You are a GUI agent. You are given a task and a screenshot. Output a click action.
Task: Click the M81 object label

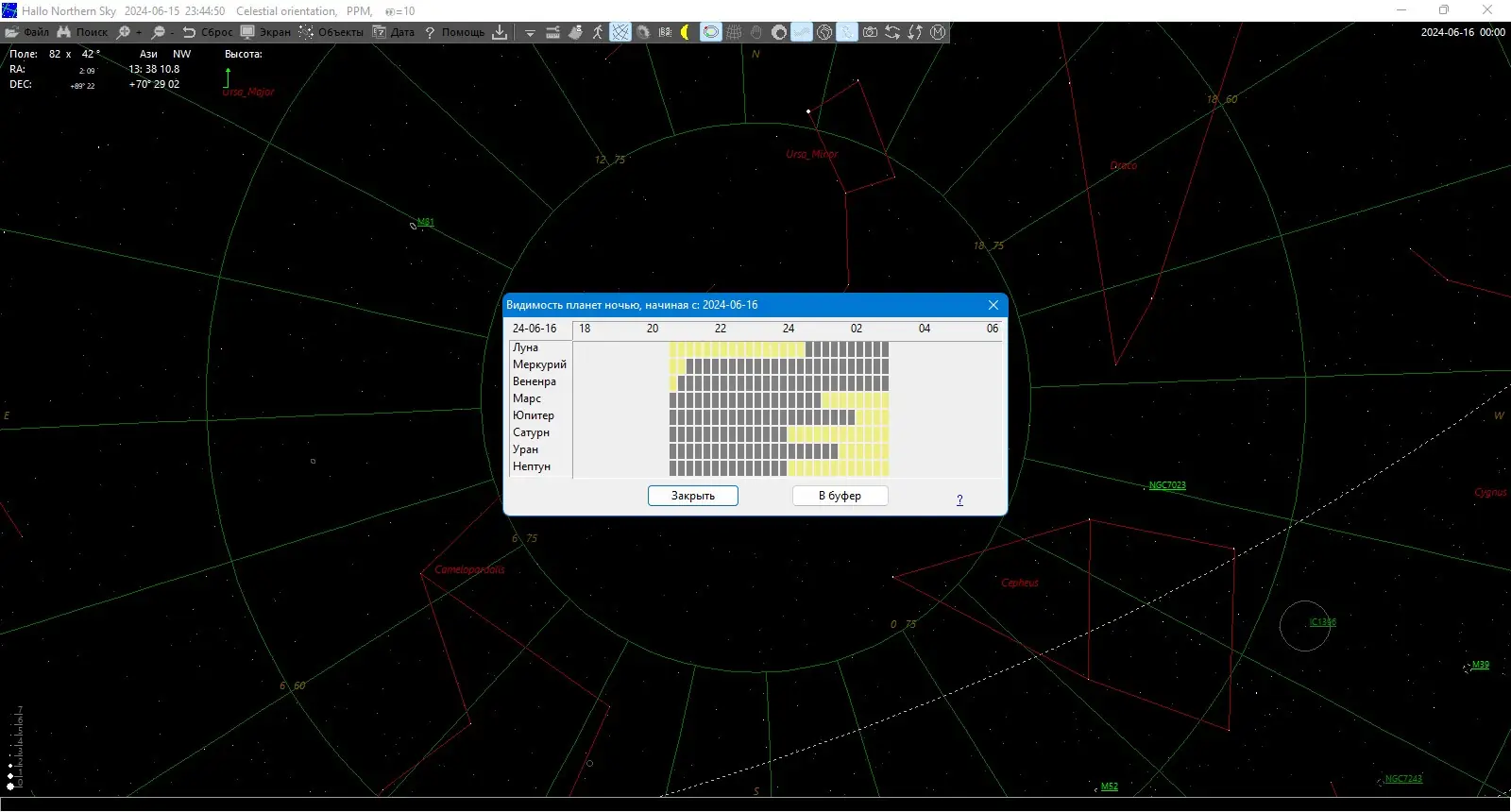(x=426, y=222)
